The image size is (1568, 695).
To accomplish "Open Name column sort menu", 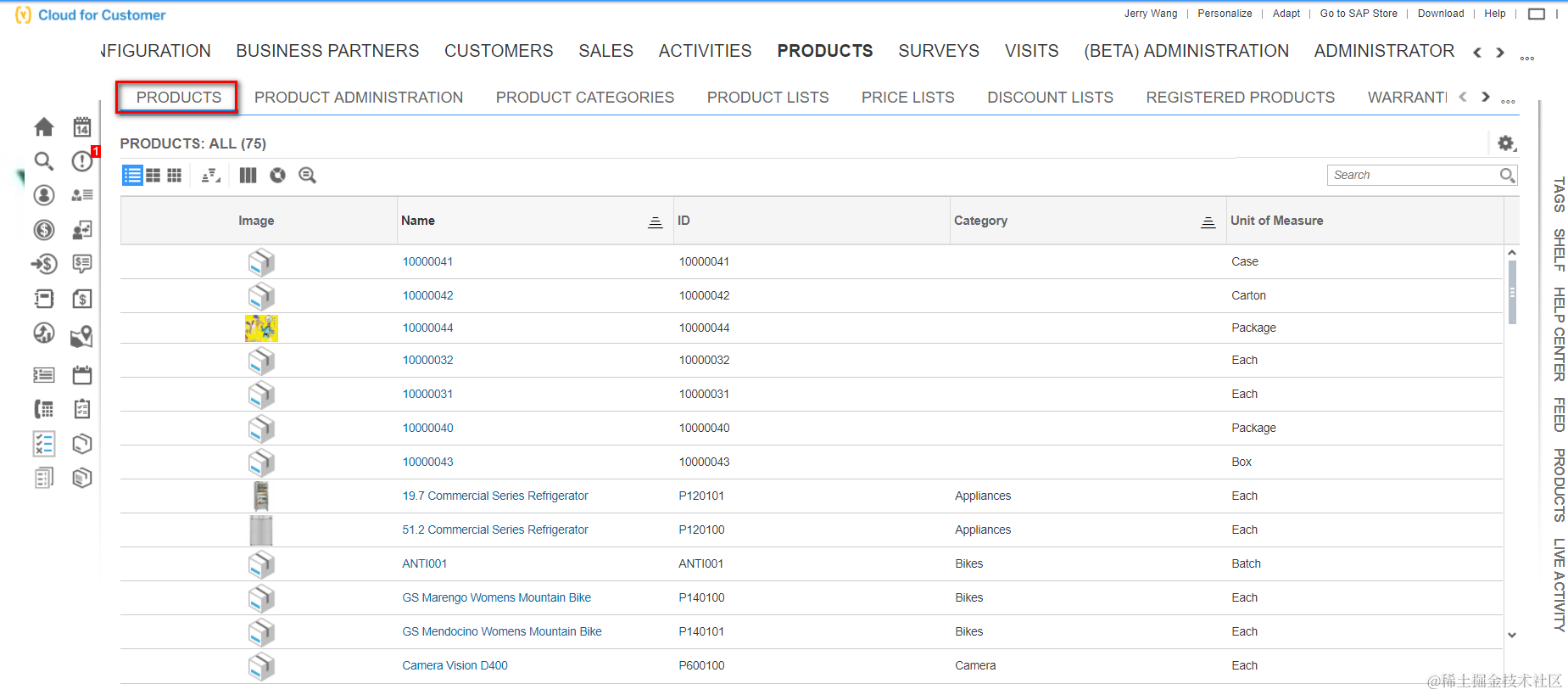I will point(656,222).
